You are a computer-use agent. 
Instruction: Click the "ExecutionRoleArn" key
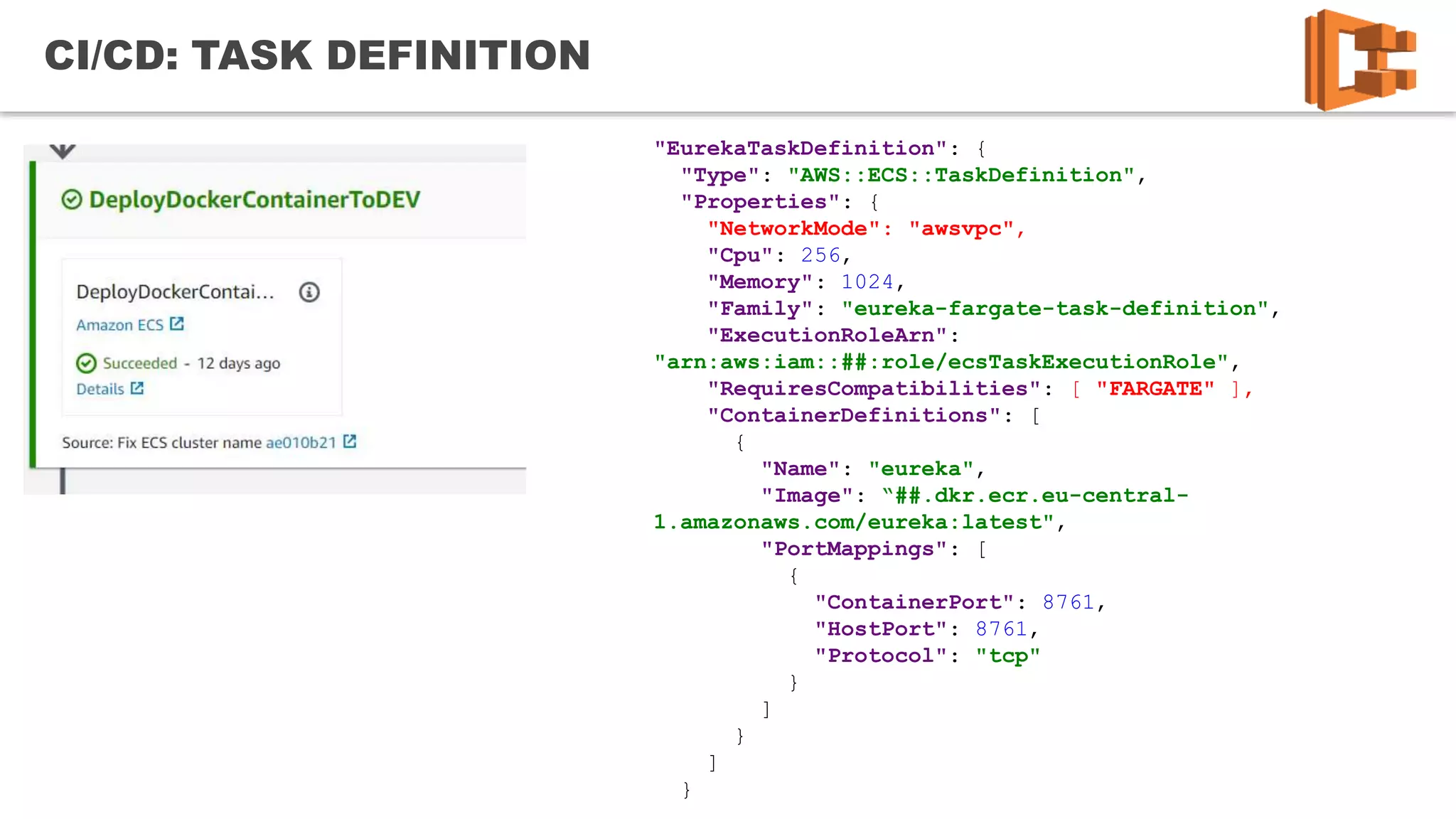828,336
